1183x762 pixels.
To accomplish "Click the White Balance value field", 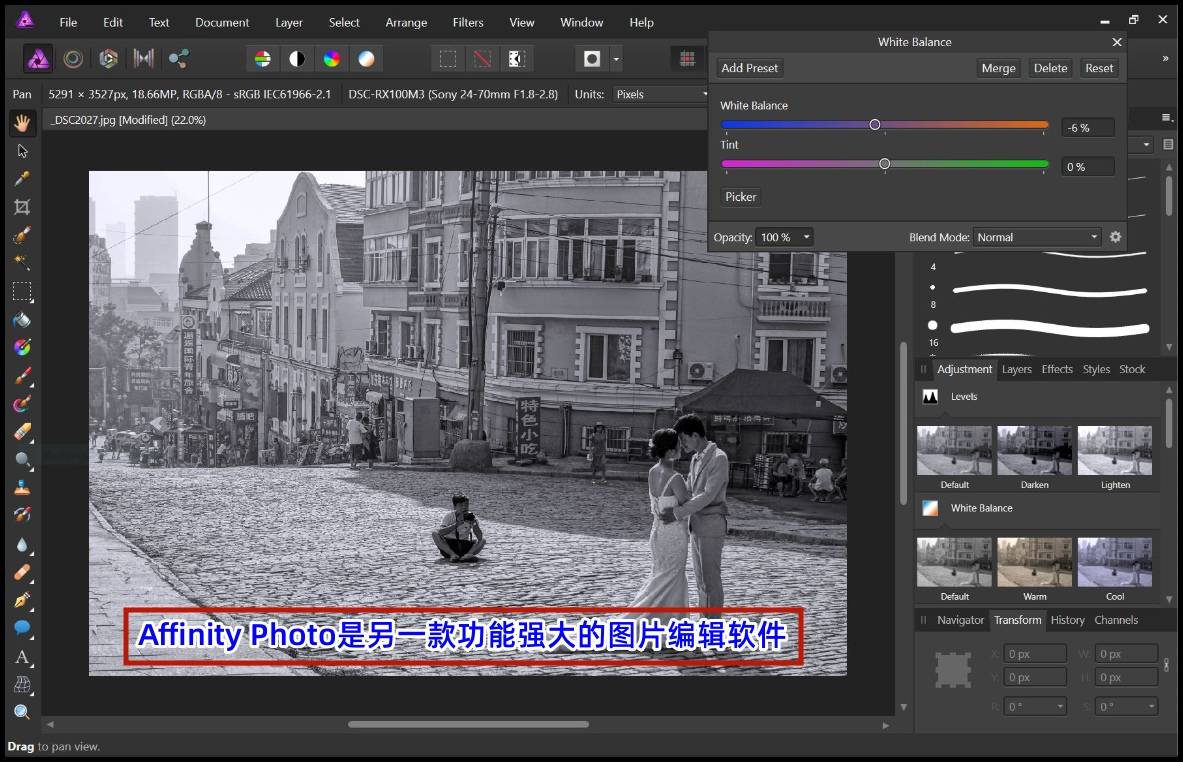I will (x=1087, y=128).
